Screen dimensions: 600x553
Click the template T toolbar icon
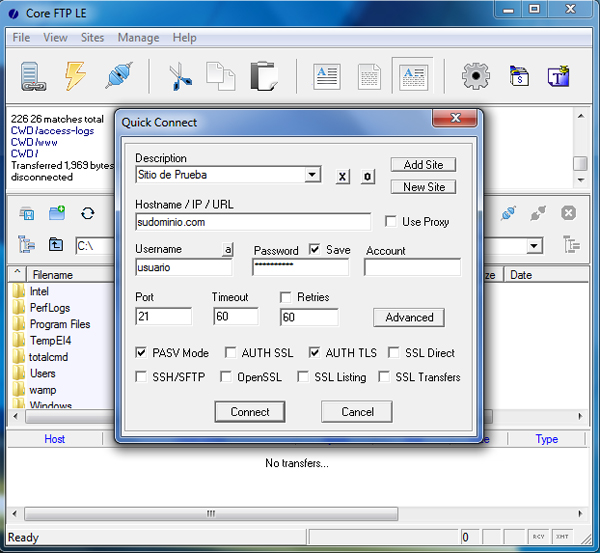pos(559,76)
